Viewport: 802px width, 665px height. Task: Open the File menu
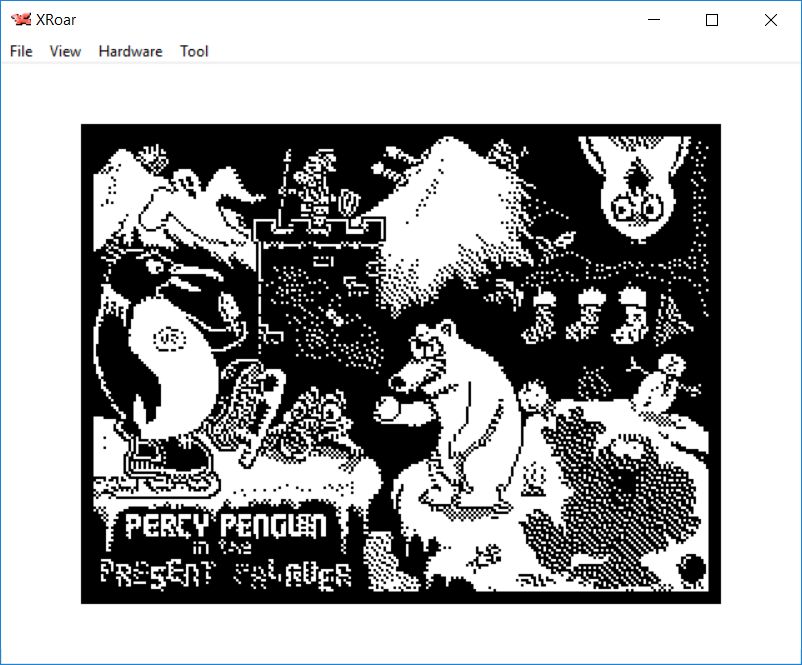pyautogui.click(x=21, y=51)
